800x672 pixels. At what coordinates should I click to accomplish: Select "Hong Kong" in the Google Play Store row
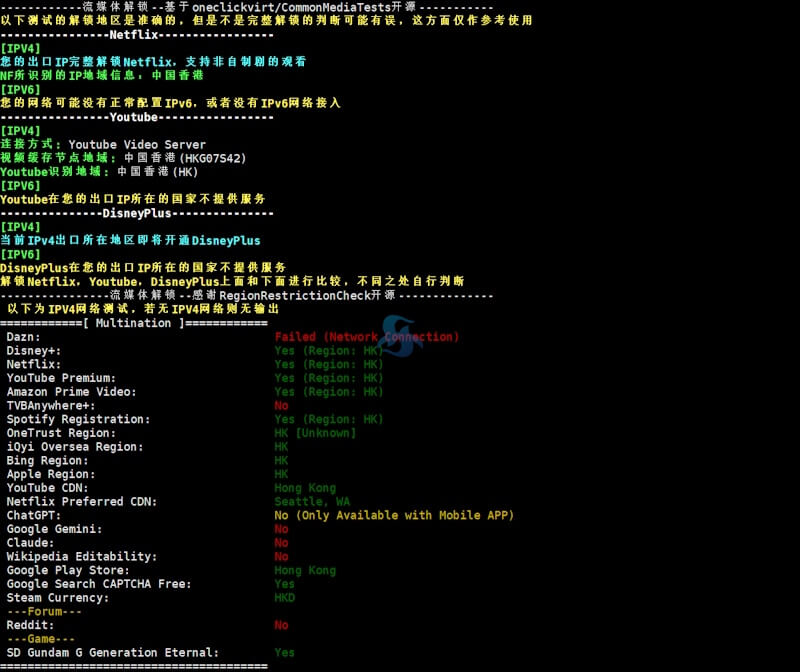305,570
